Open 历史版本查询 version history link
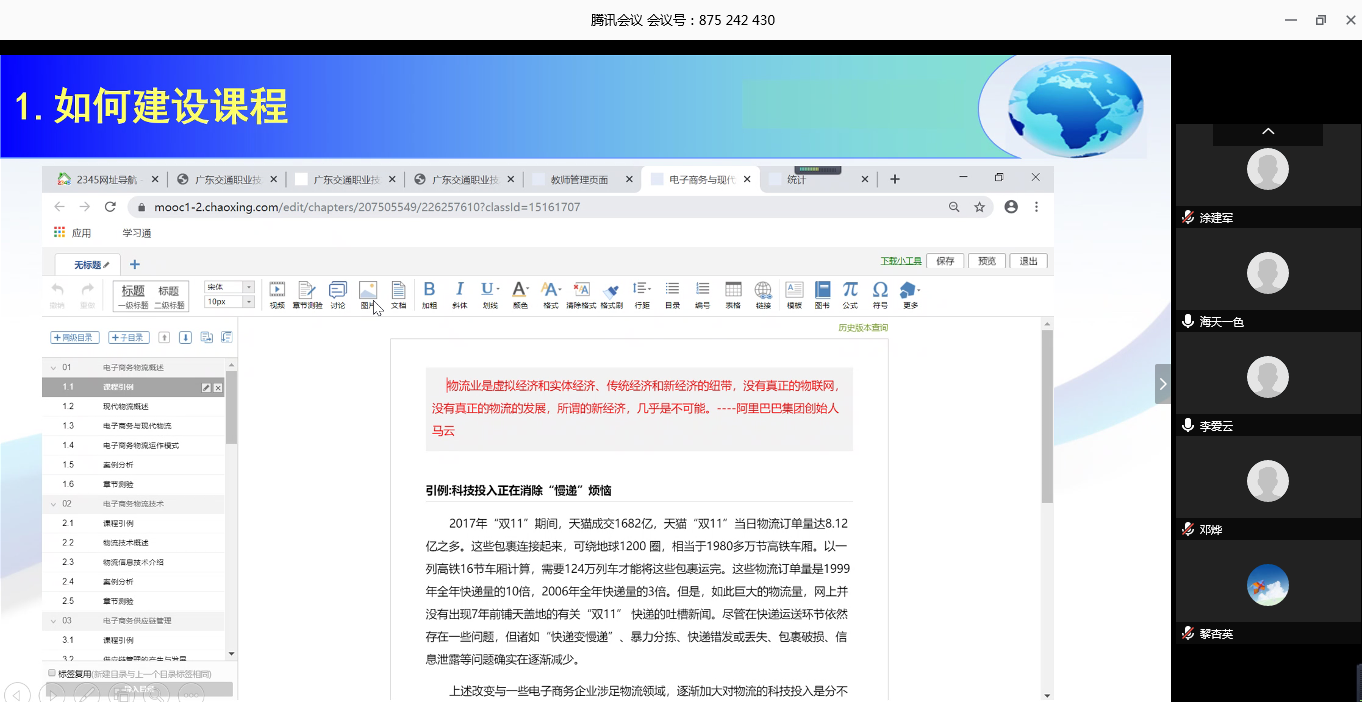The width and height of the screenshot is (1362, 702). (x=863, y=328)
